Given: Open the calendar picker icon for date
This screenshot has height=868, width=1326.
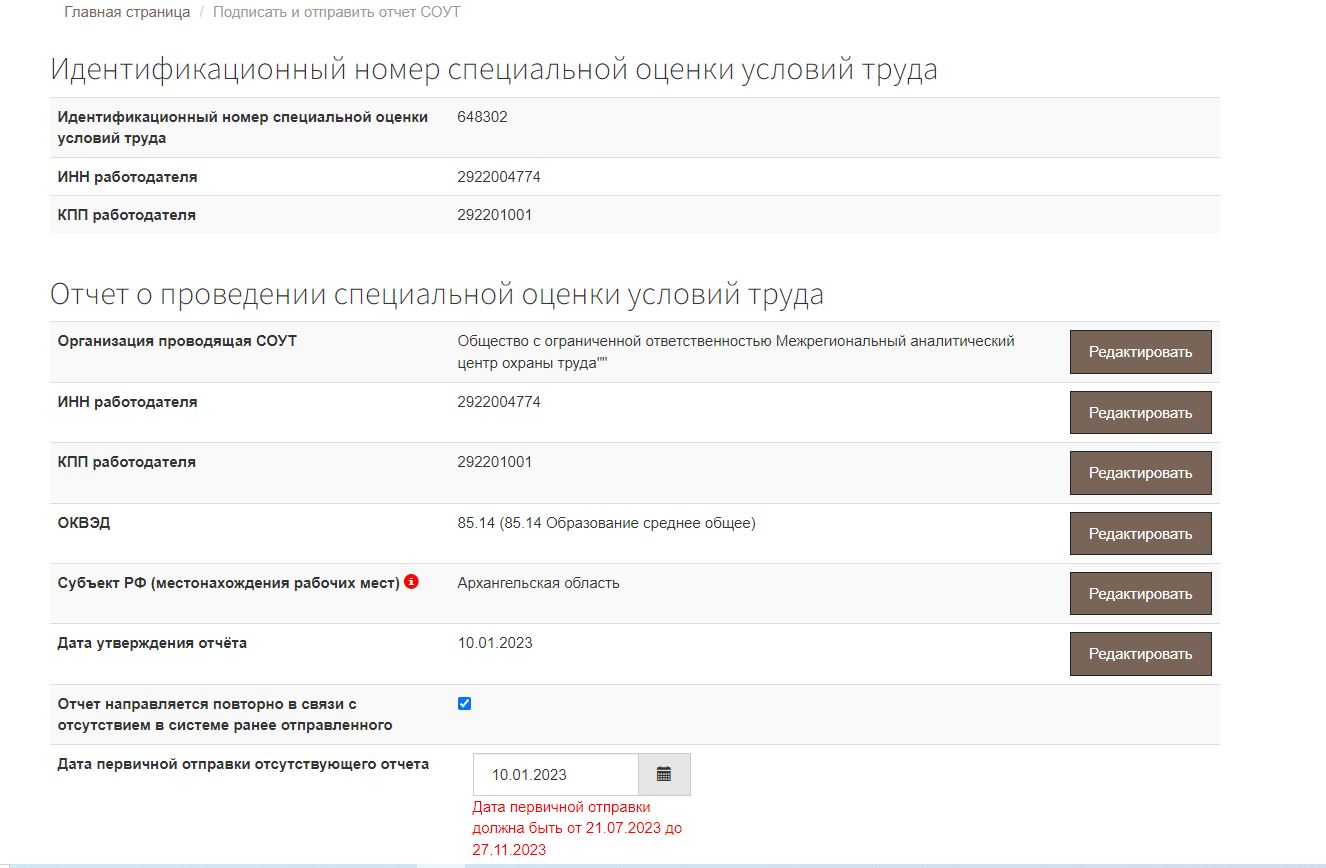Looking at the screenshot, I should click(664, 774).
